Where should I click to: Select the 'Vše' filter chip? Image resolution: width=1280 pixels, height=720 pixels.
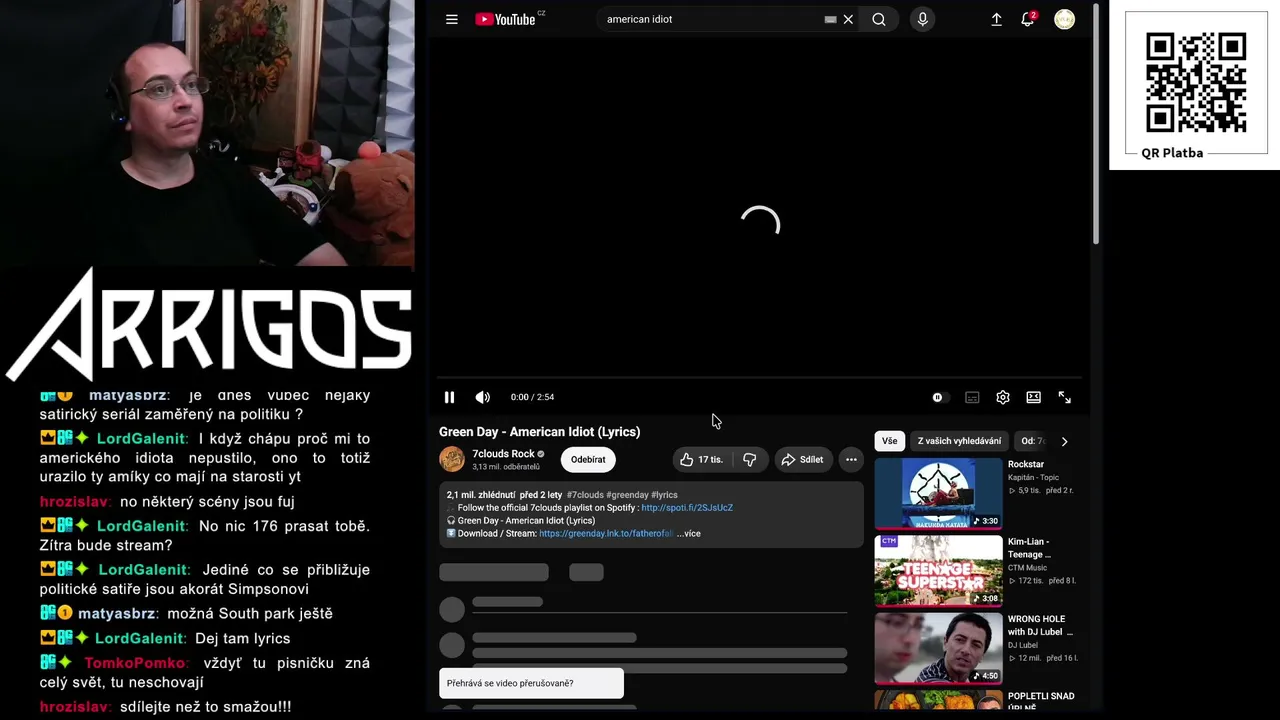pyautogui.click(x=889, y=441)
